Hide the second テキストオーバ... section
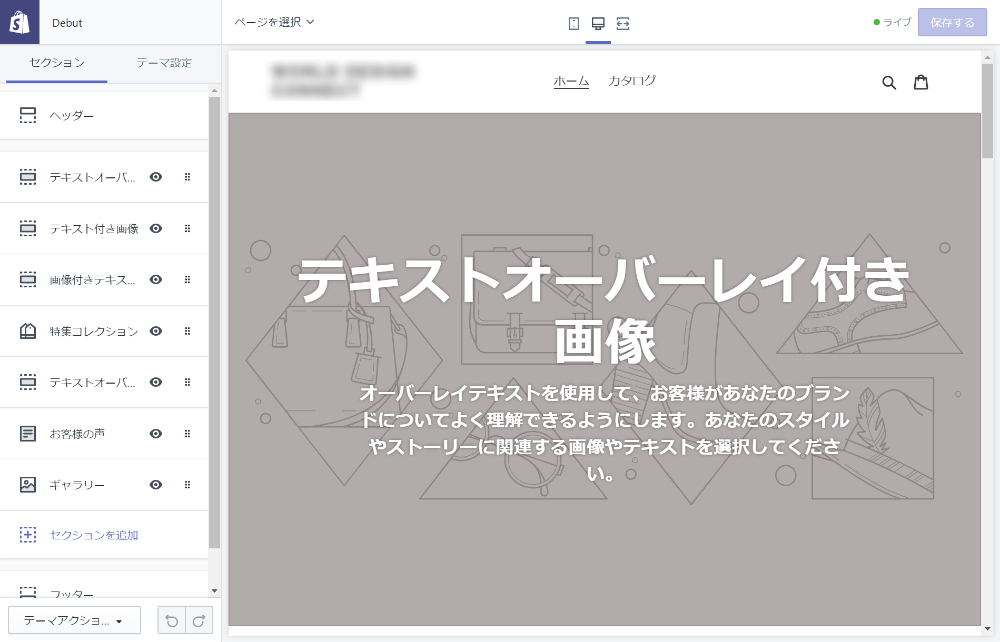This screenshot has width=1000, height=642. click(156, 382)
